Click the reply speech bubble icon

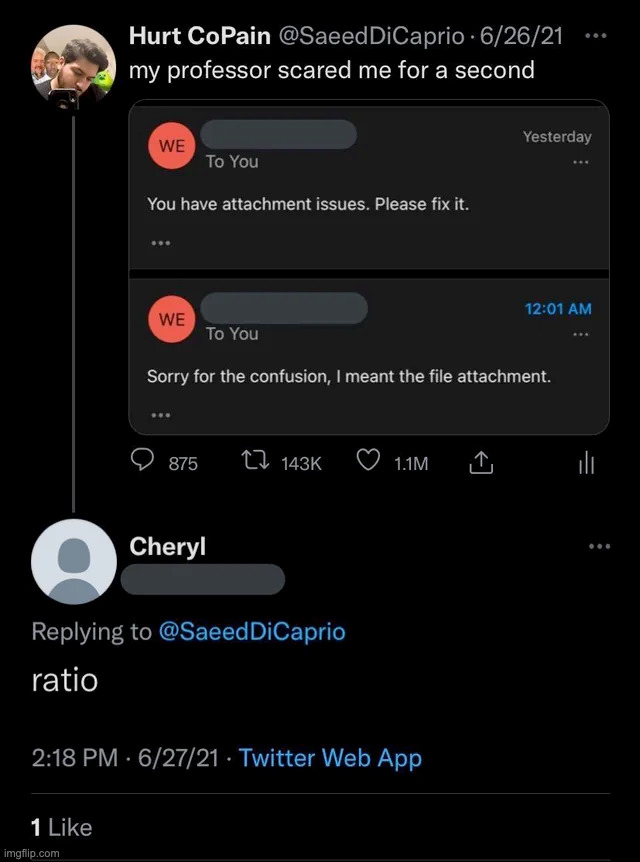143,461
